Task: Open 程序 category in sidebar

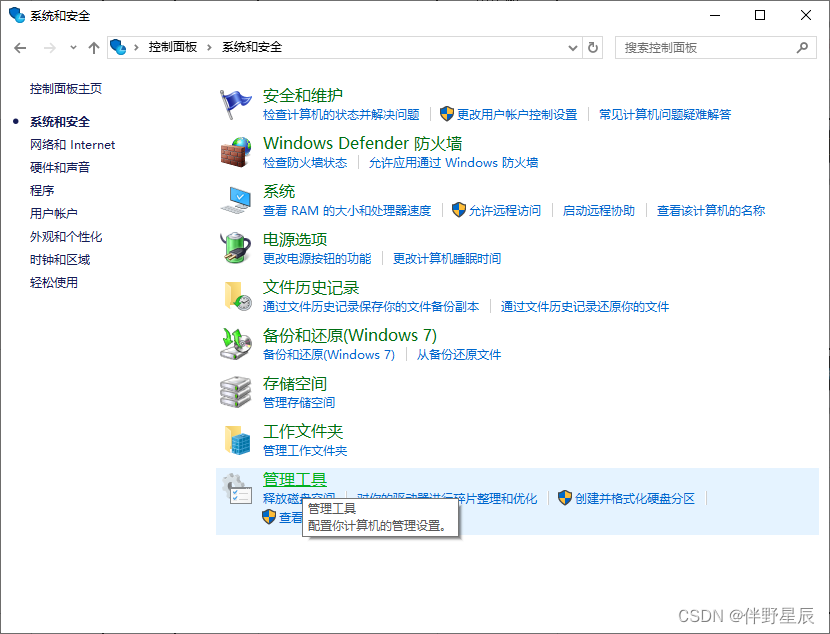Action: (x=42, y=191)
